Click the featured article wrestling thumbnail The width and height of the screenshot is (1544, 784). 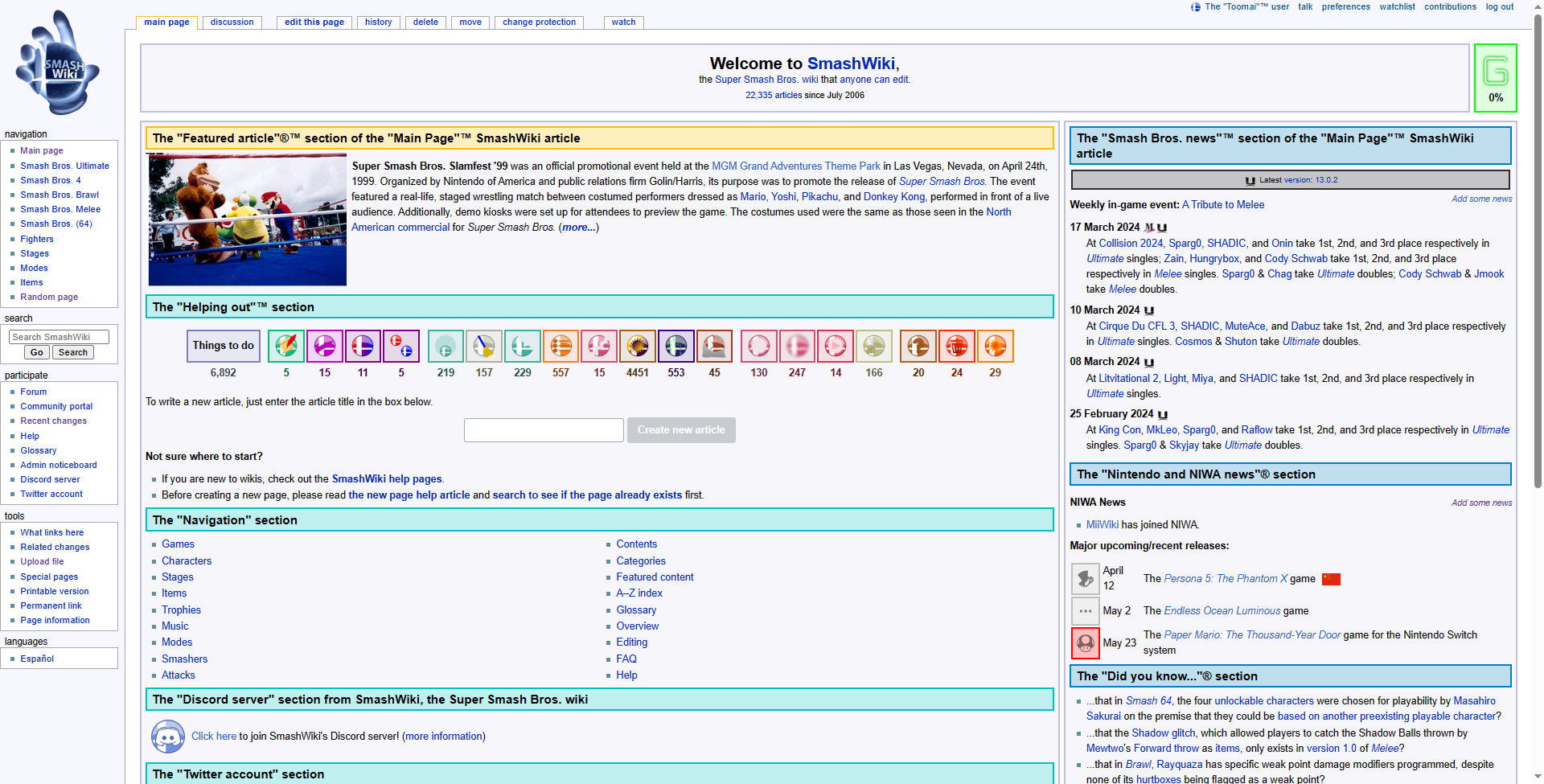point(248,220)
